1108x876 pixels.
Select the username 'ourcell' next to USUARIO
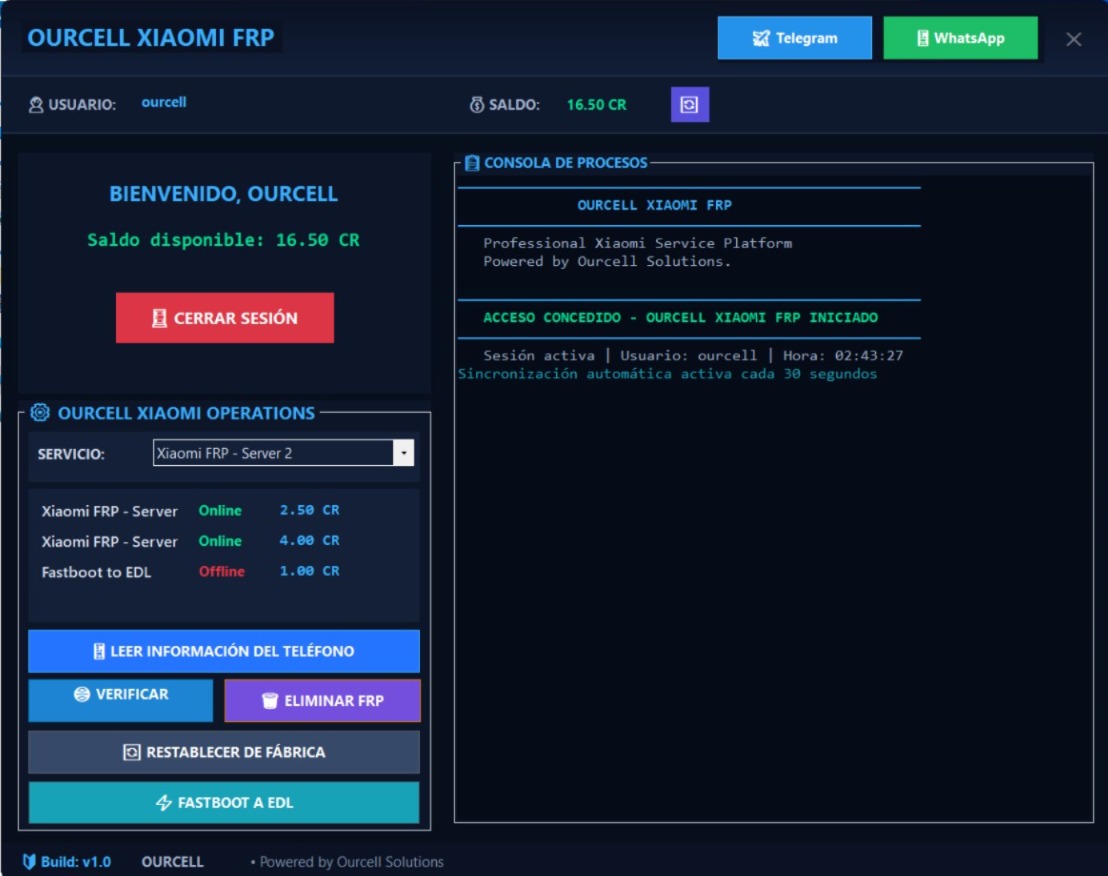[164, 102]
